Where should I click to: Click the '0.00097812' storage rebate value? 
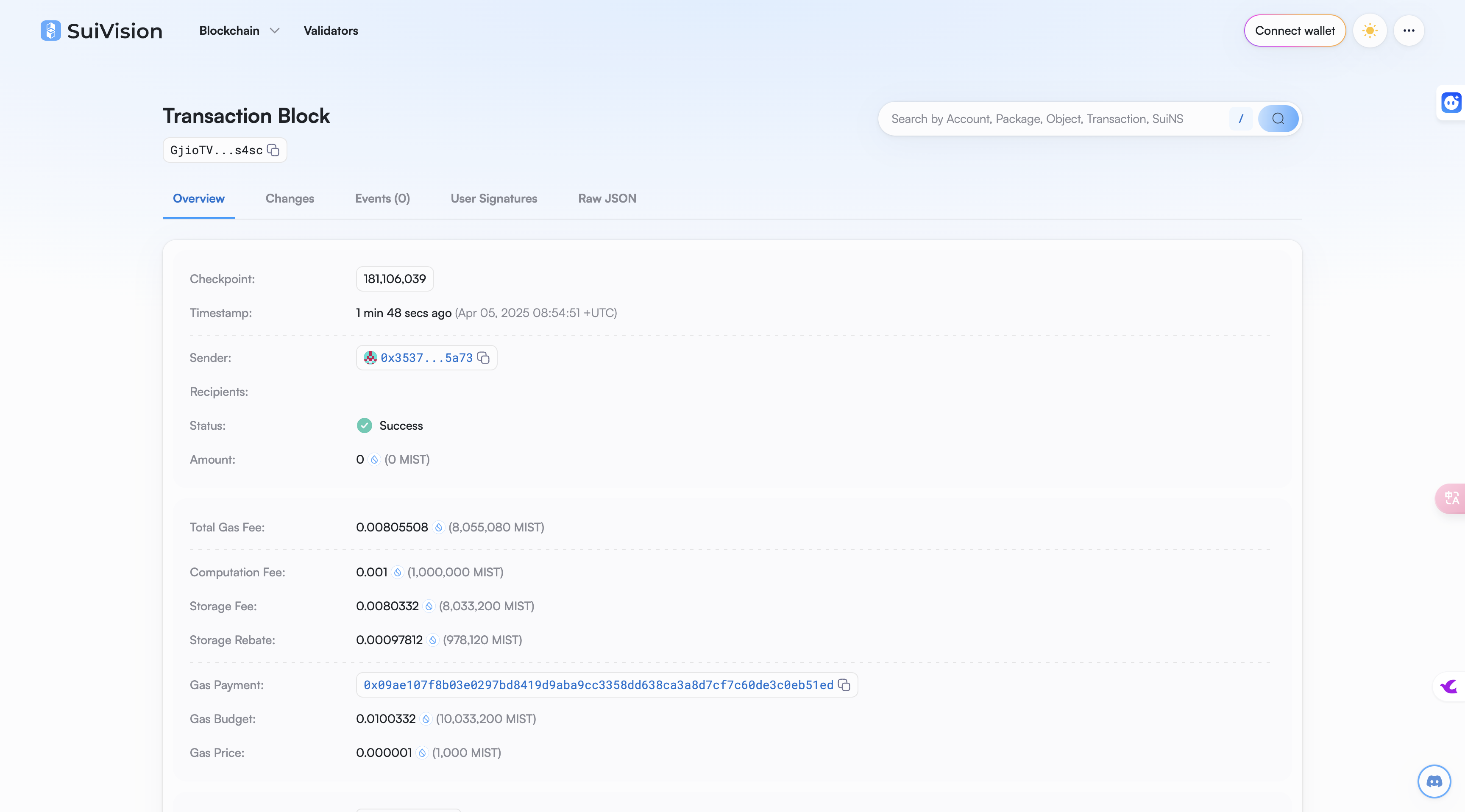[x=390, y=640]
